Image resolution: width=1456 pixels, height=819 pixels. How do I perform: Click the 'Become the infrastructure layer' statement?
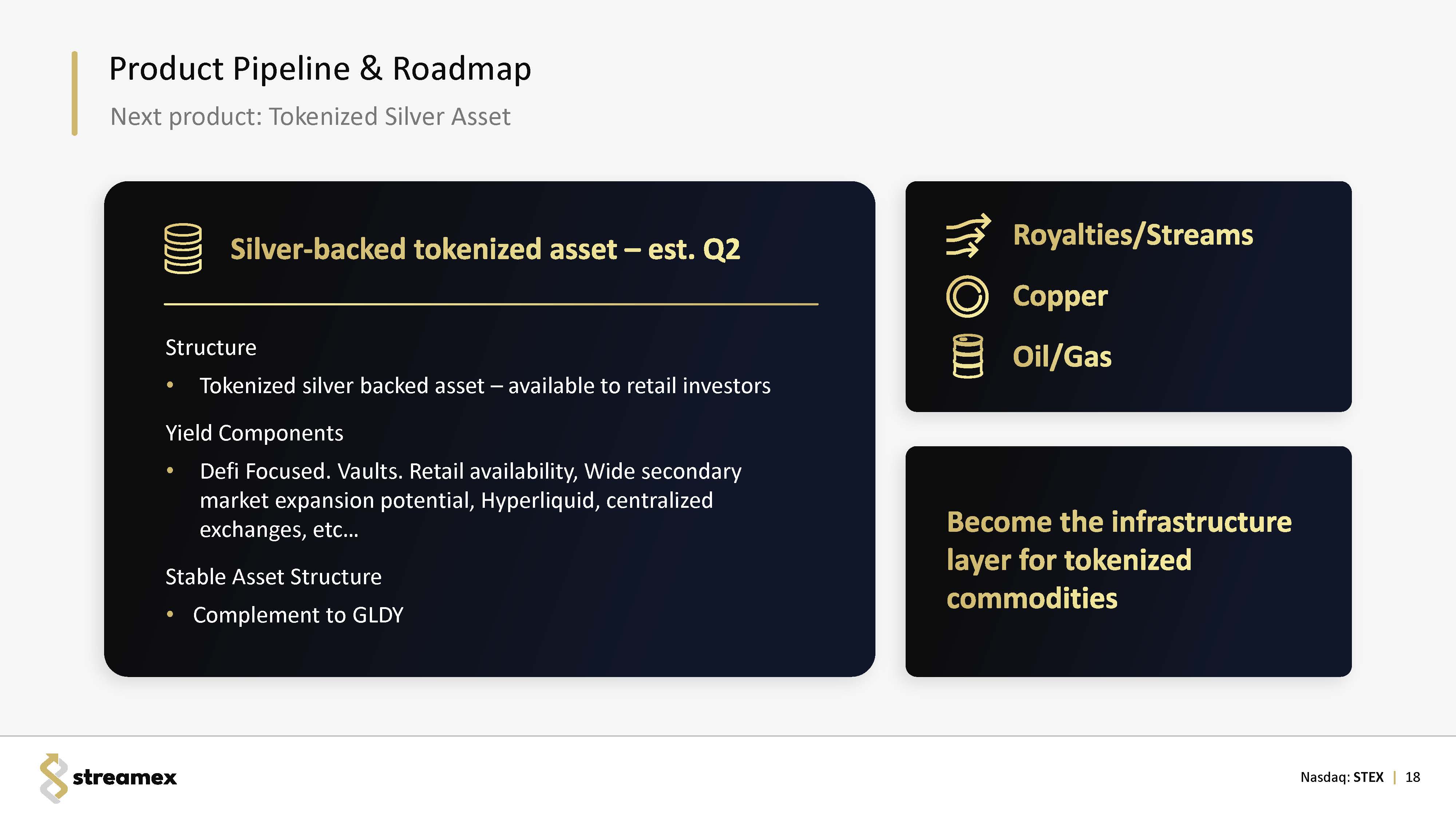(1119, 560)
